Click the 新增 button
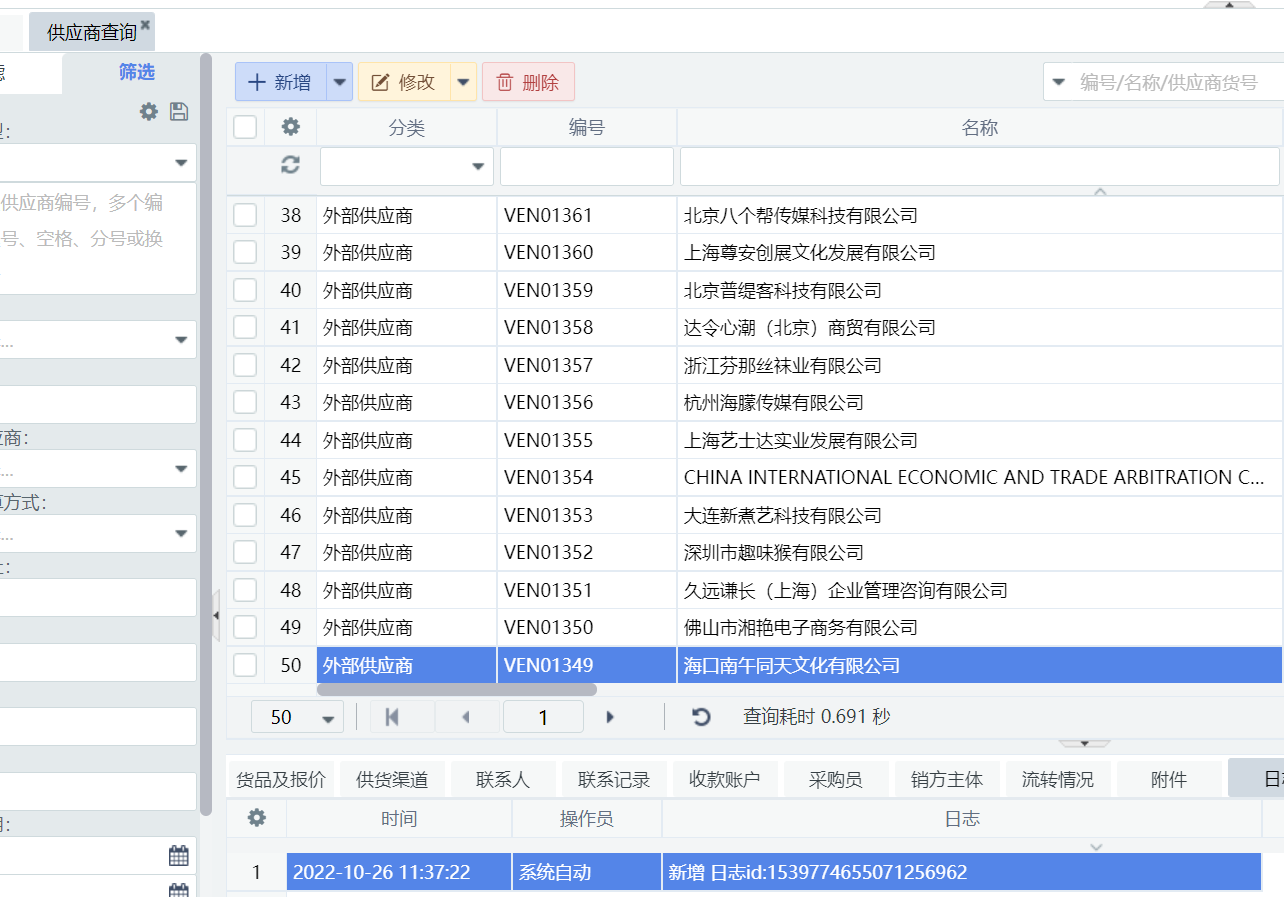The width and height of the screenshot is (1284, 897). pyautogui.click(x=281, y=82)
